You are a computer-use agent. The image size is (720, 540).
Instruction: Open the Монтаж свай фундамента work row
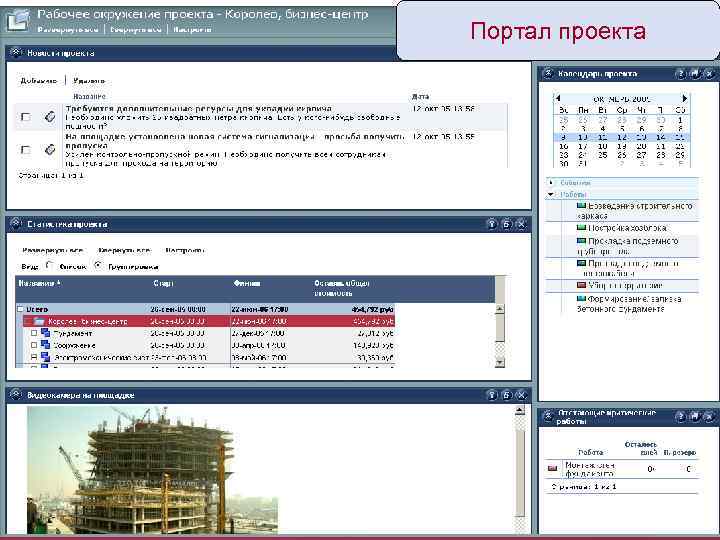coord(590,469)
